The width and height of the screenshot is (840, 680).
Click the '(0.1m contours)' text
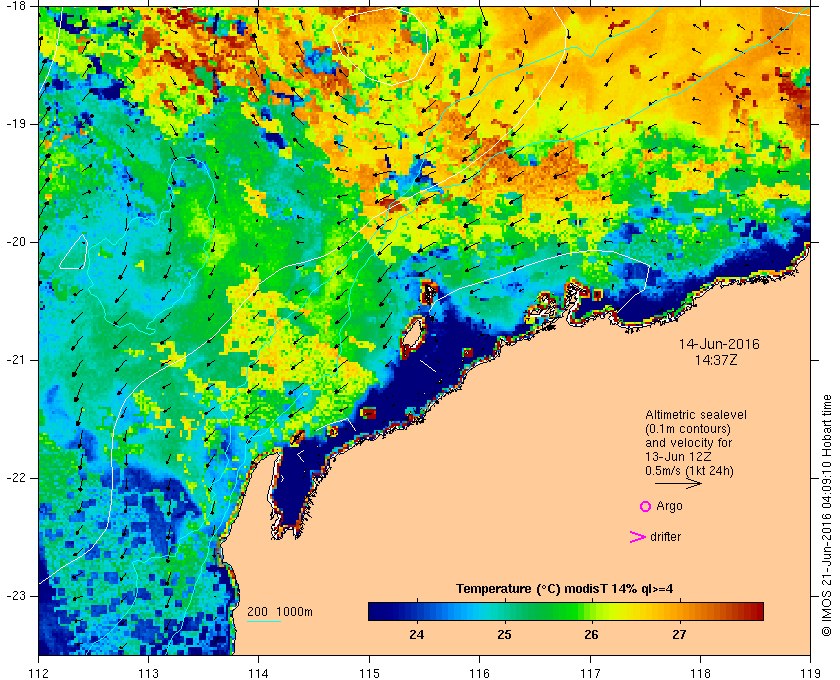tap(688, 429)
